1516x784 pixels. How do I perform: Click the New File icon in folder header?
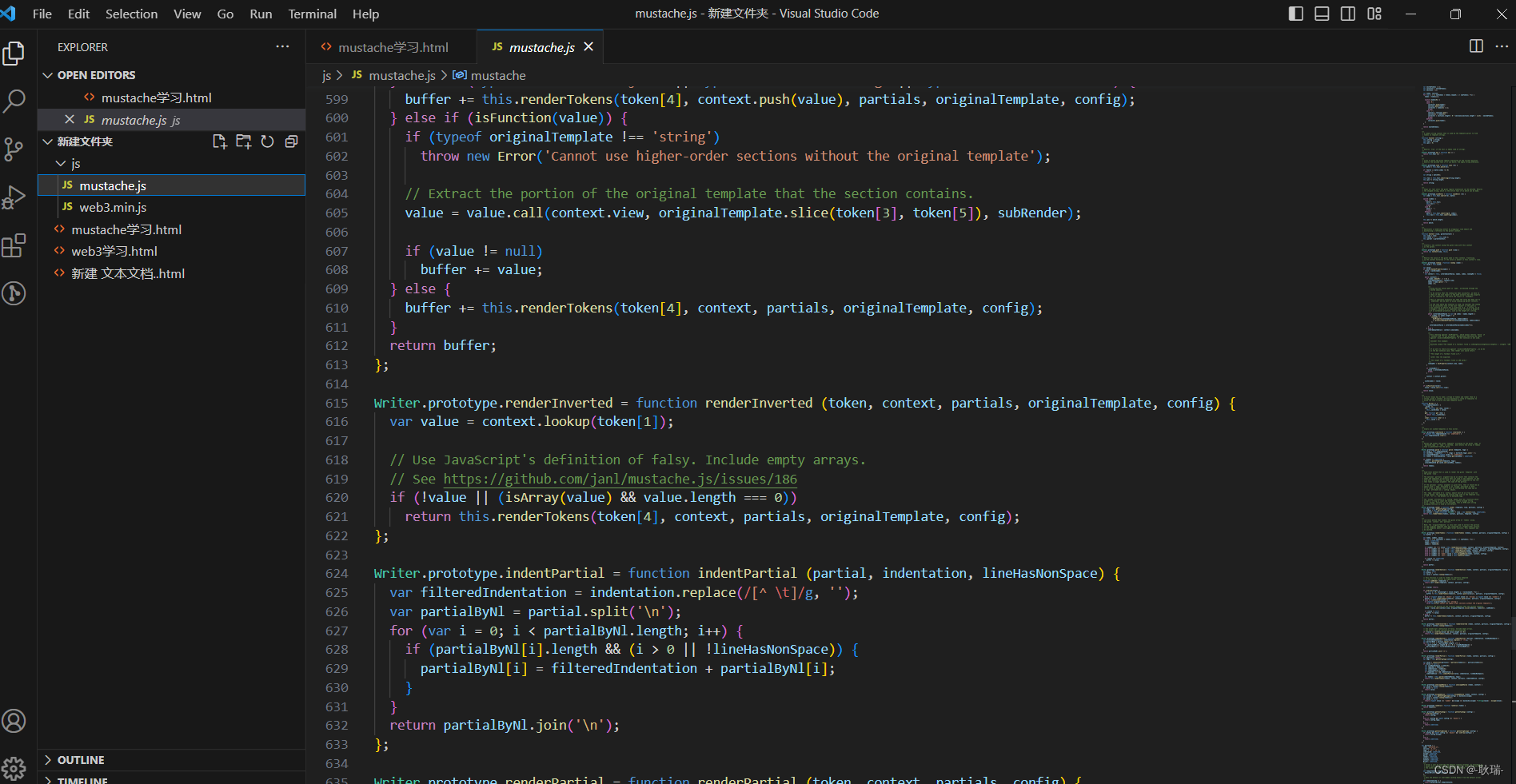tap(220, 141)
